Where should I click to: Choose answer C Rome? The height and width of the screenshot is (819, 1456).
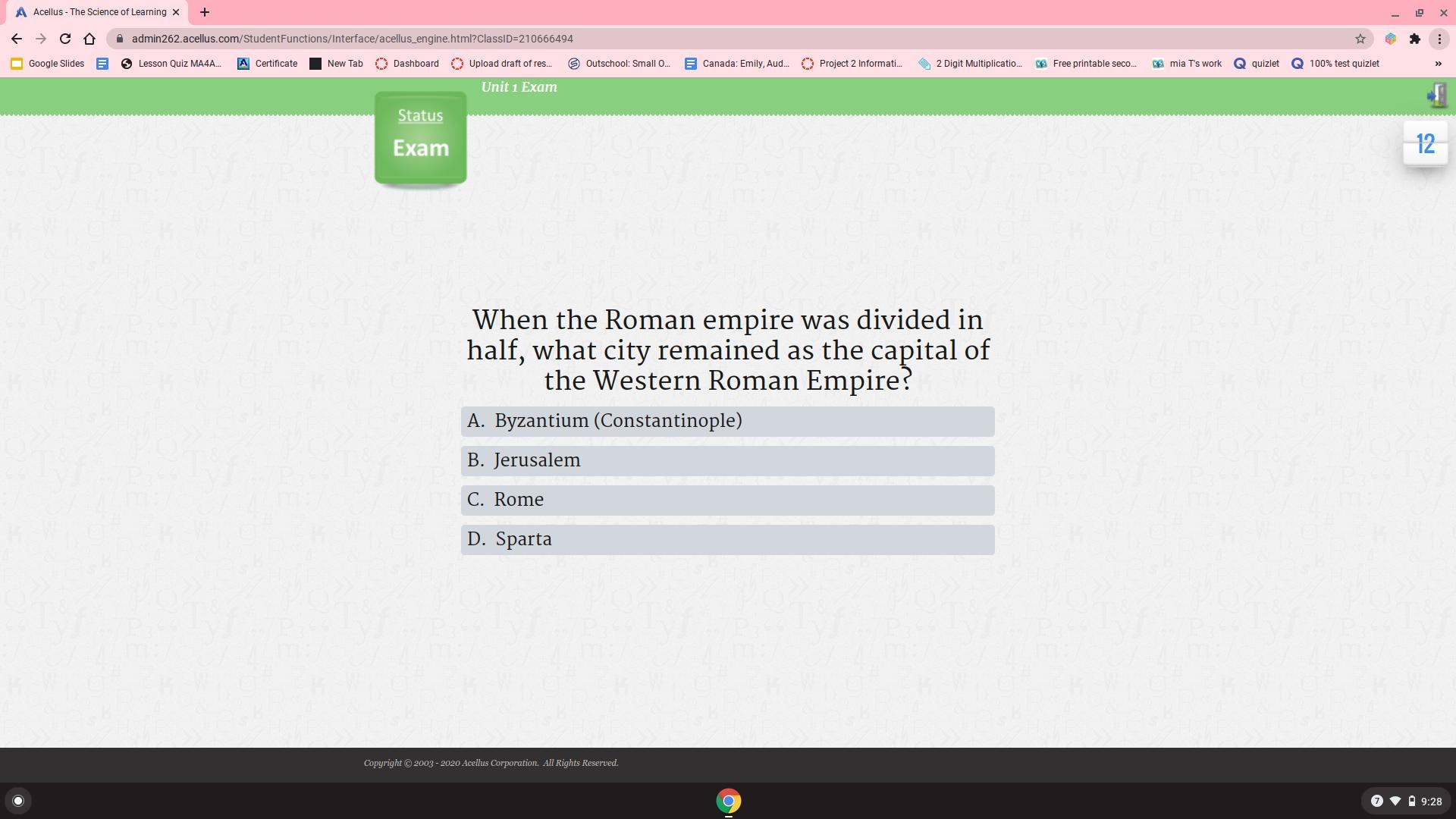(727, 500)
